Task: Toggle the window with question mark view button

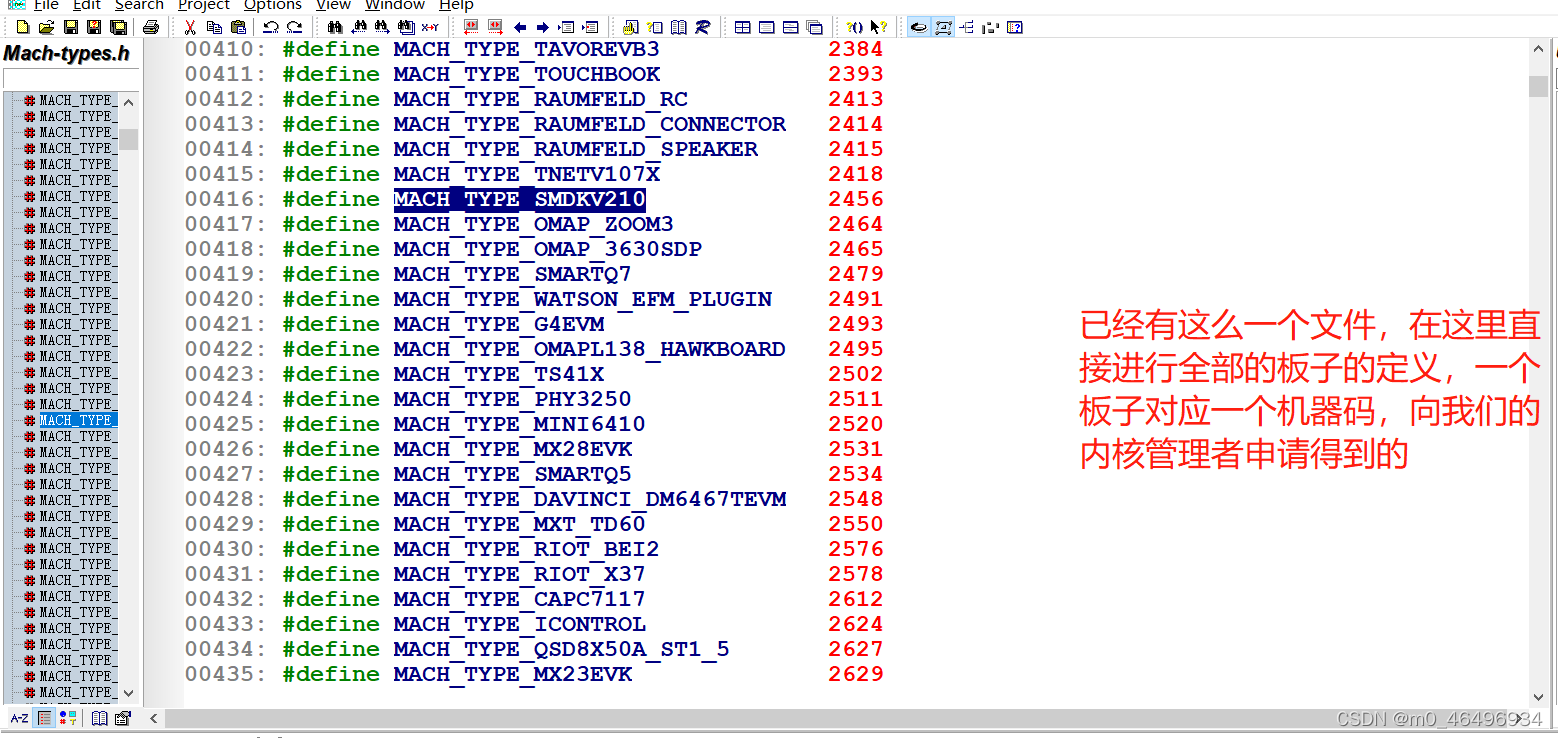Action: point(1014,27)
